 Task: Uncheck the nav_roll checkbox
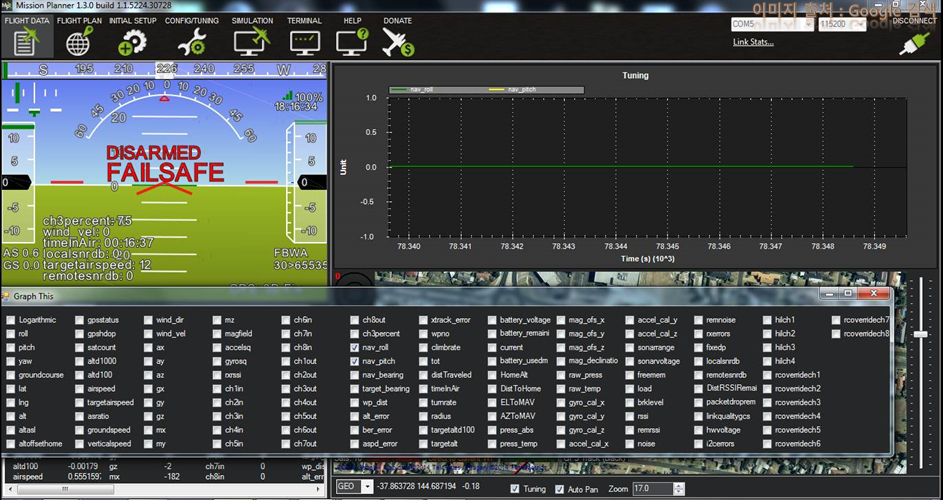point(354,347)
